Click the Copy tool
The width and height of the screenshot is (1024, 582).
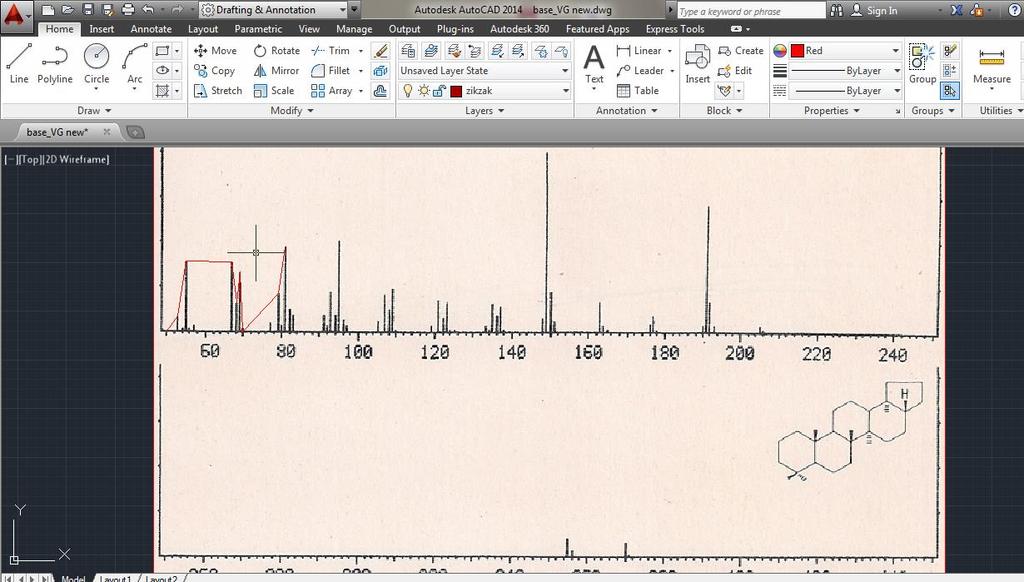coord(214,71)
